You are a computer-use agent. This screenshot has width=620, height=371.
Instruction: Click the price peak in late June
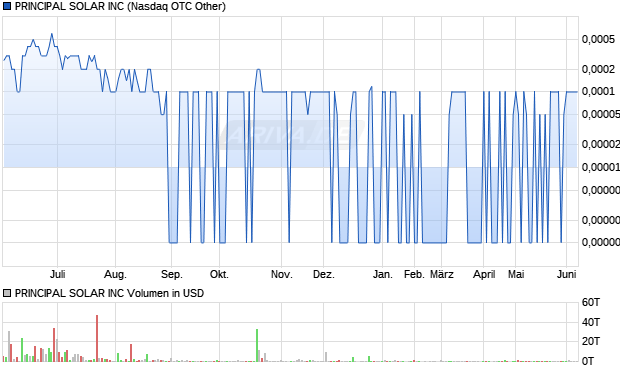52,34
